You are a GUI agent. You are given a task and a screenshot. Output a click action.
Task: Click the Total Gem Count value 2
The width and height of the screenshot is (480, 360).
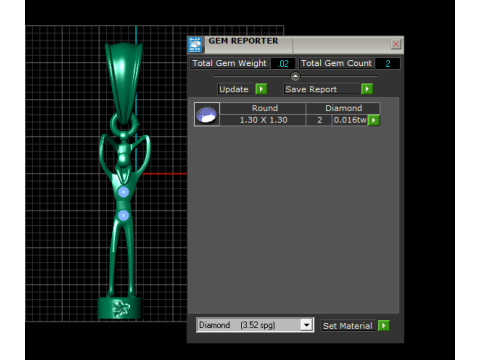click(x=387, y=63)
